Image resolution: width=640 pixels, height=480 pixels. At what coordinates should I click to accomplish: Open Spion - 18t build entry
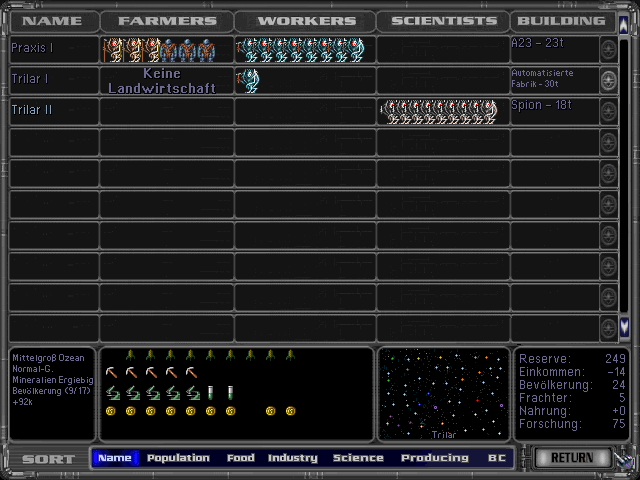click(554, 110)
